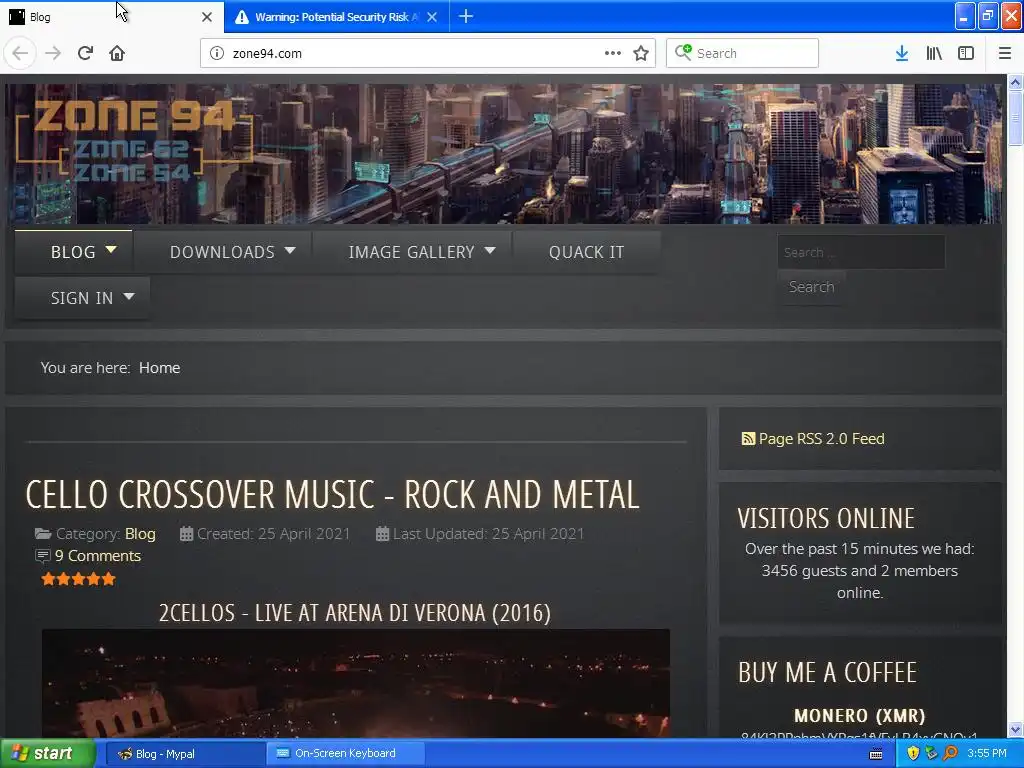
Task: Click the MONERO (XMR) label
Action: point(859,716)
